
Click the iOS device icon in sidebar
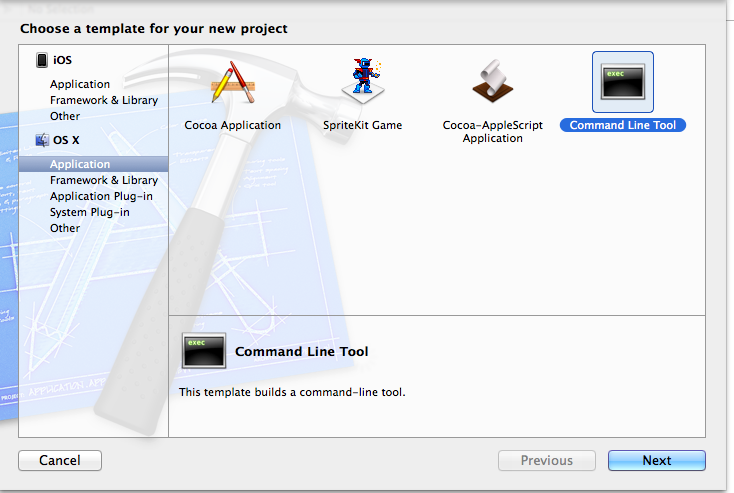(x=42, y=60)
